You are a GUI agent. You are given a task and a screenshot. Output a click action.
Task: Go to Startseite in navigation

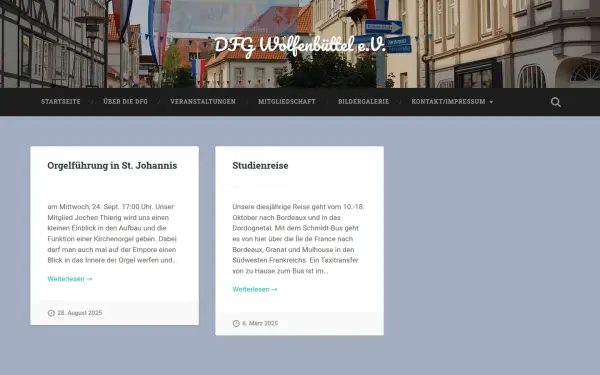(61, 101)
